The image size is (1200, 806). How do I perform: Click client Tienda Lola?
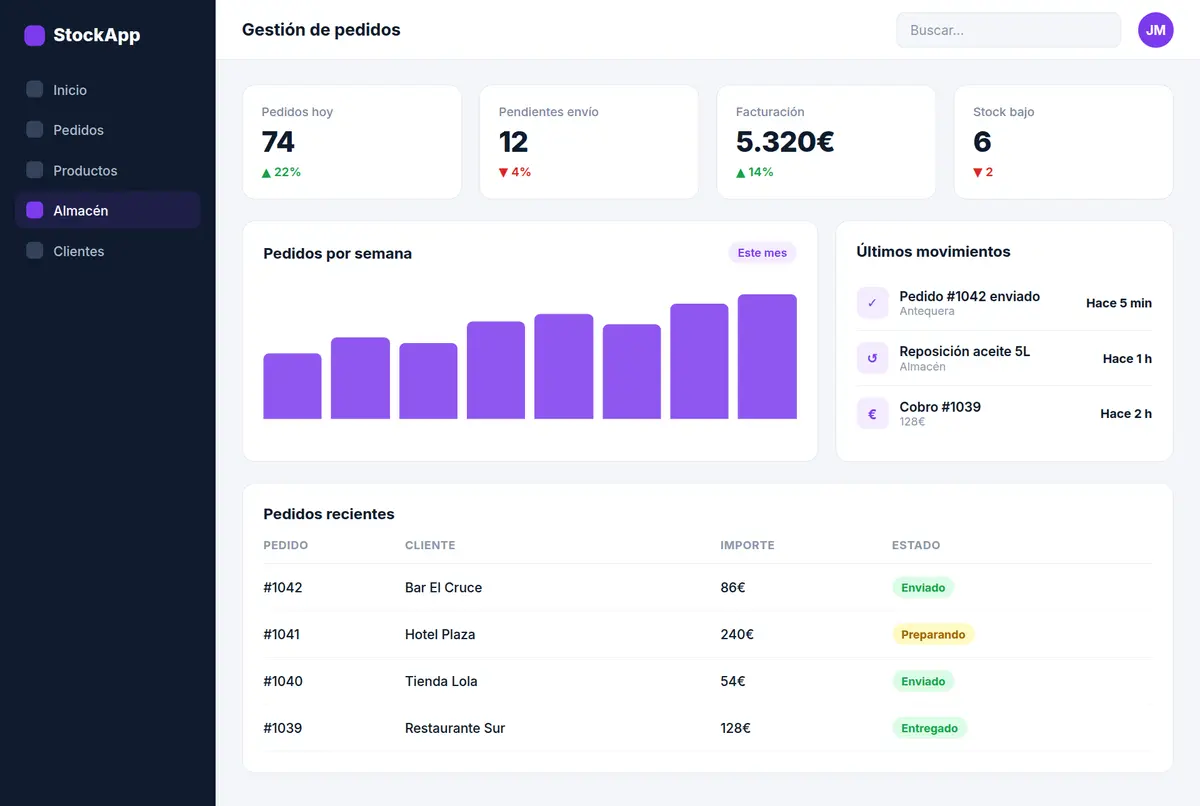(x=441, y=681)
